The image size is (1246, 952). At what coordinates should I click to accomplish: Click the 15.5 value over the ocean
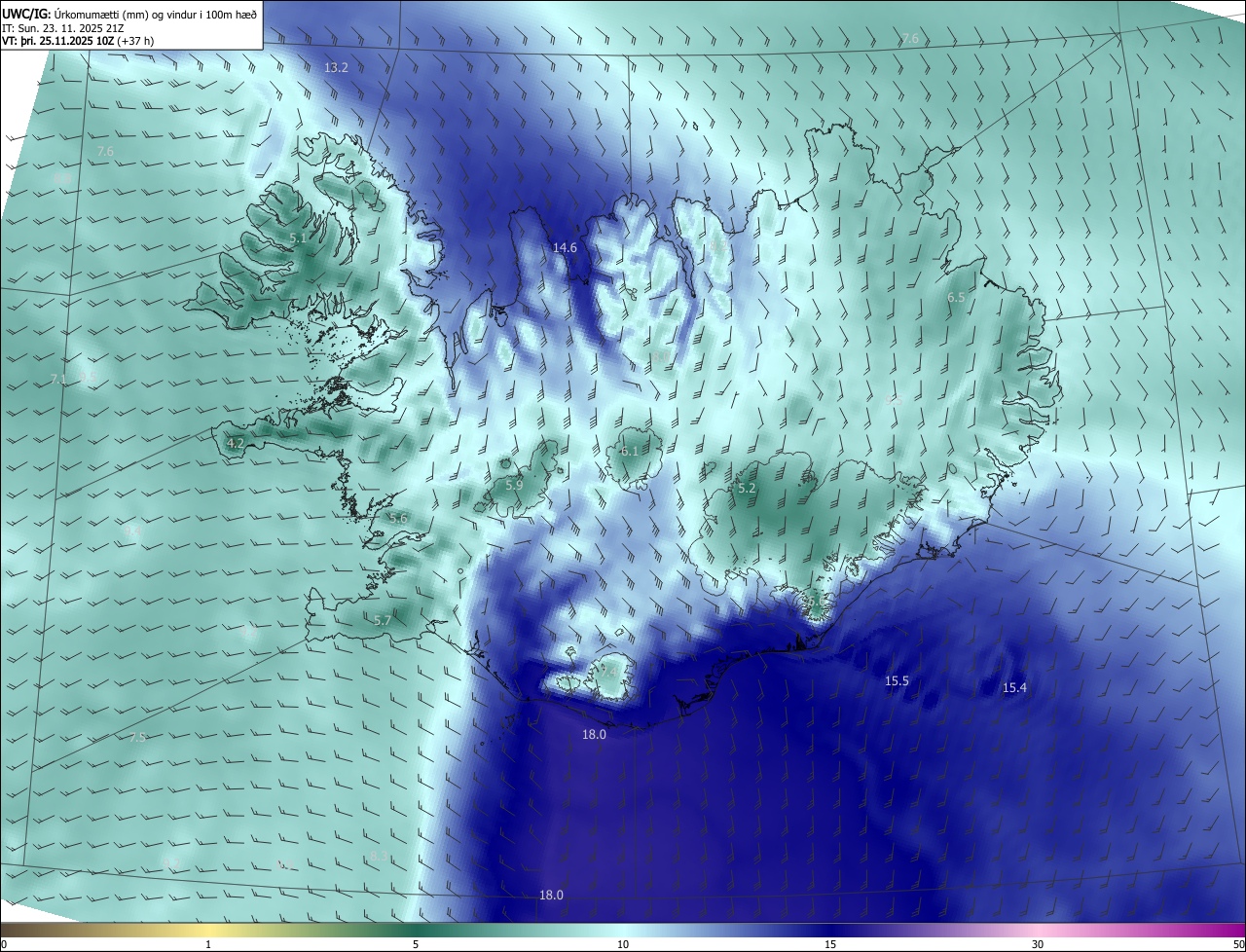pyautogui.click(x=897, y=681)
